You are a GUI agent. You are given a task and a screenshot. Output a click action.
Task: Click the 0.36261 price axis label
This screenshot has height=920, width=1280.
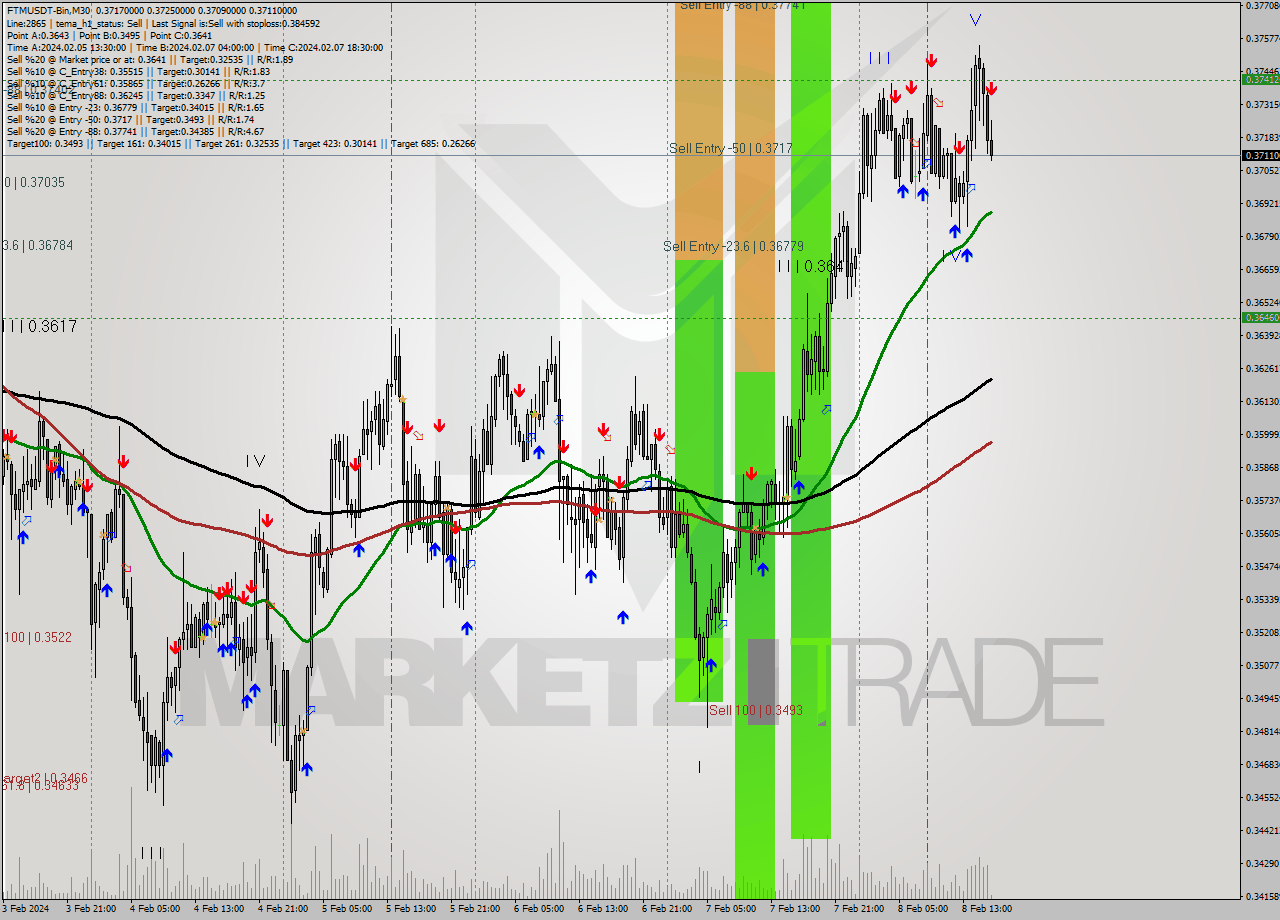(x=1263, y=368)
